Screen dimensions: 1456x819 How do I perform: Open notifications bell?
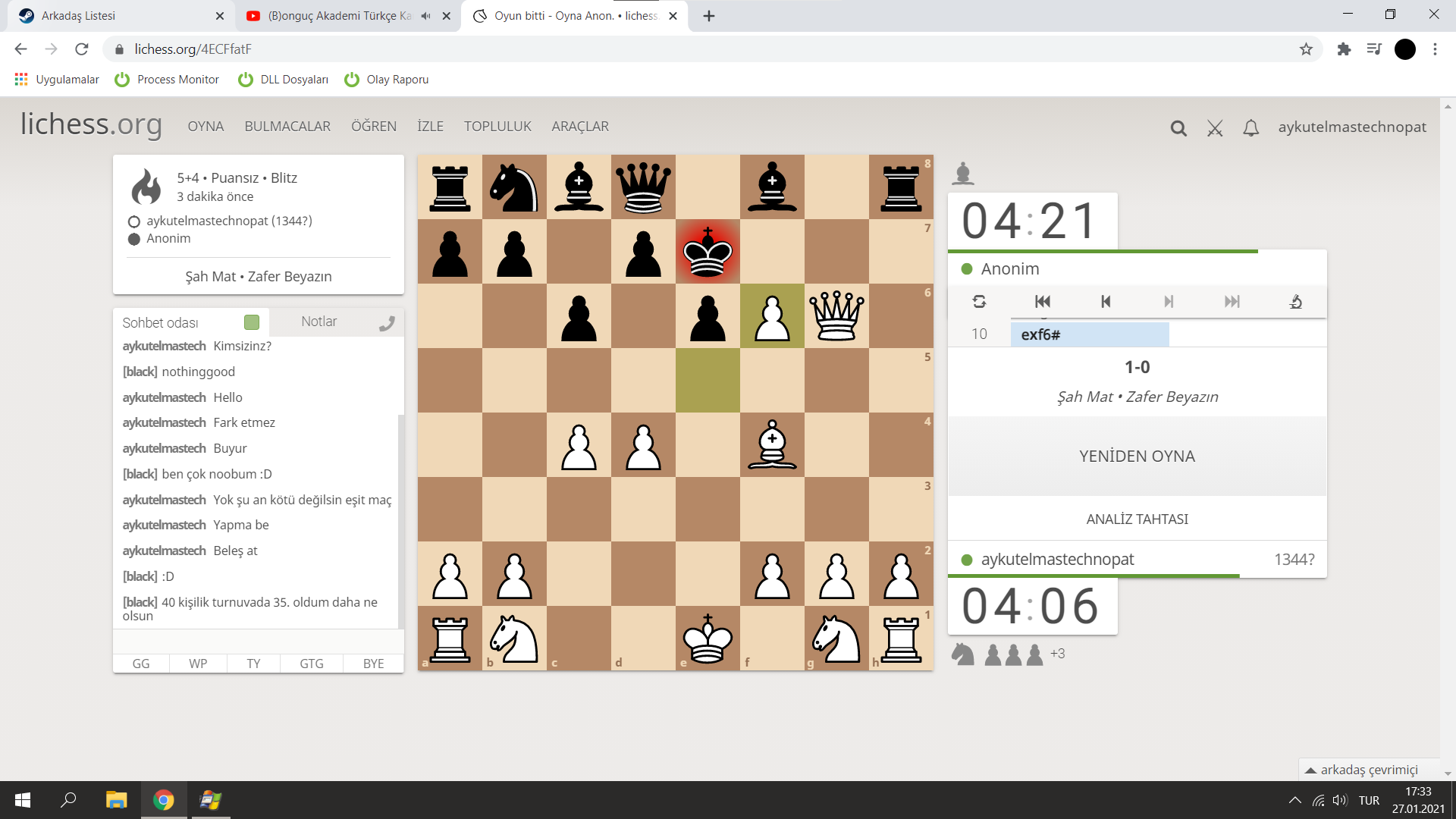pos(1251,128)
